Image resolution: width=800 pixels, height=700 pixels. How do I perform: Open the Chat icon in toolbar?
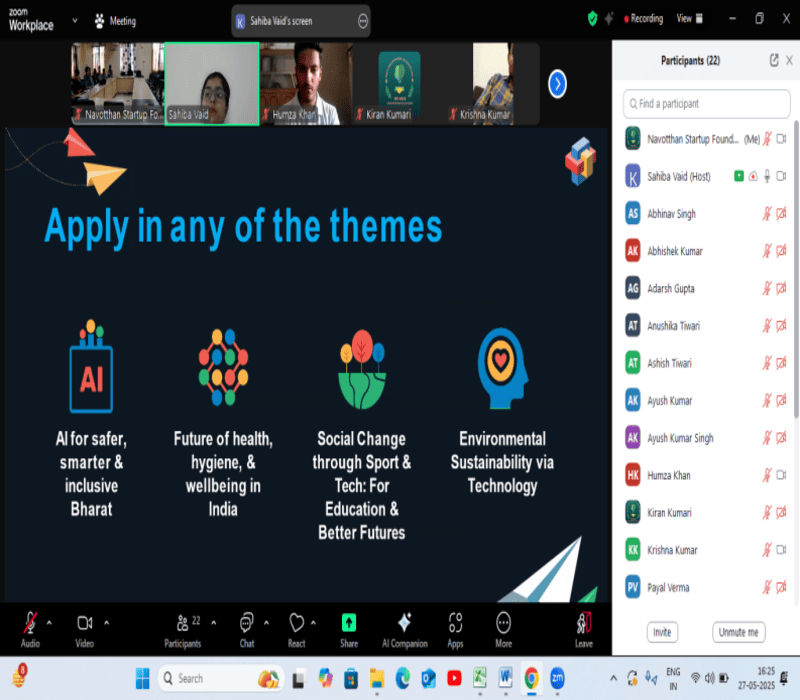[x=246, y=623]
